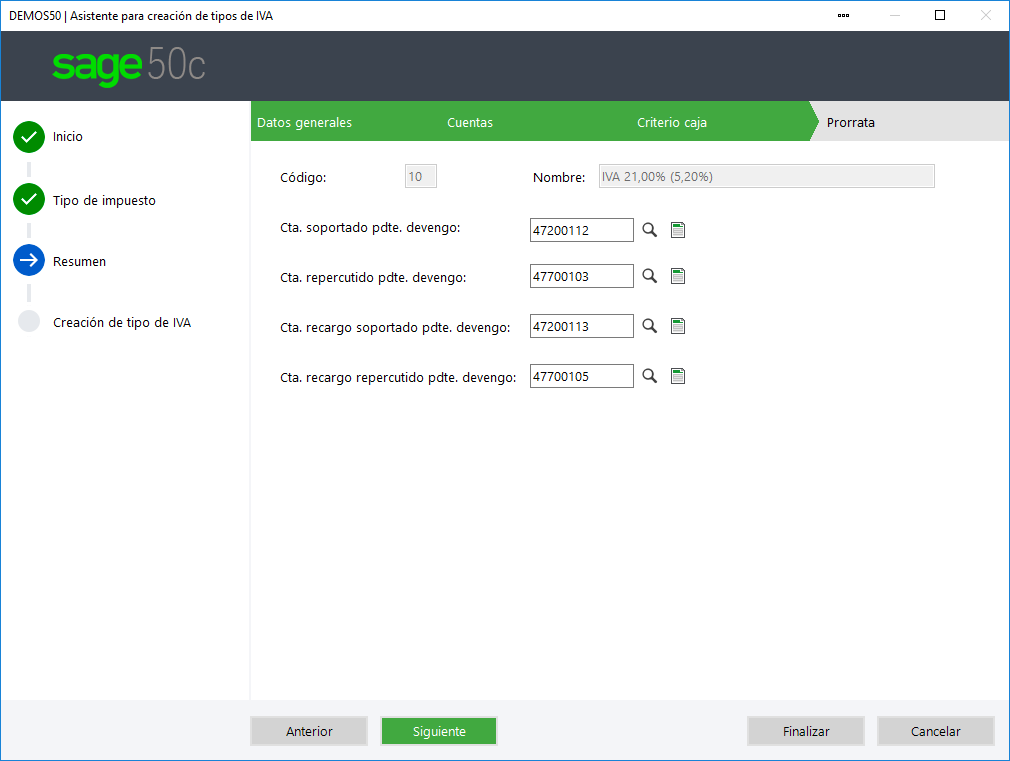Search account for Cta. repercutido pdte. devengo

(x=649, y=276)
